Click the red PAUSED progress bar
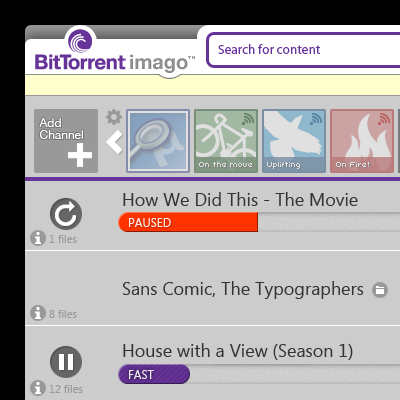Viewport: 400px width, 400px height. coord(188,222)
